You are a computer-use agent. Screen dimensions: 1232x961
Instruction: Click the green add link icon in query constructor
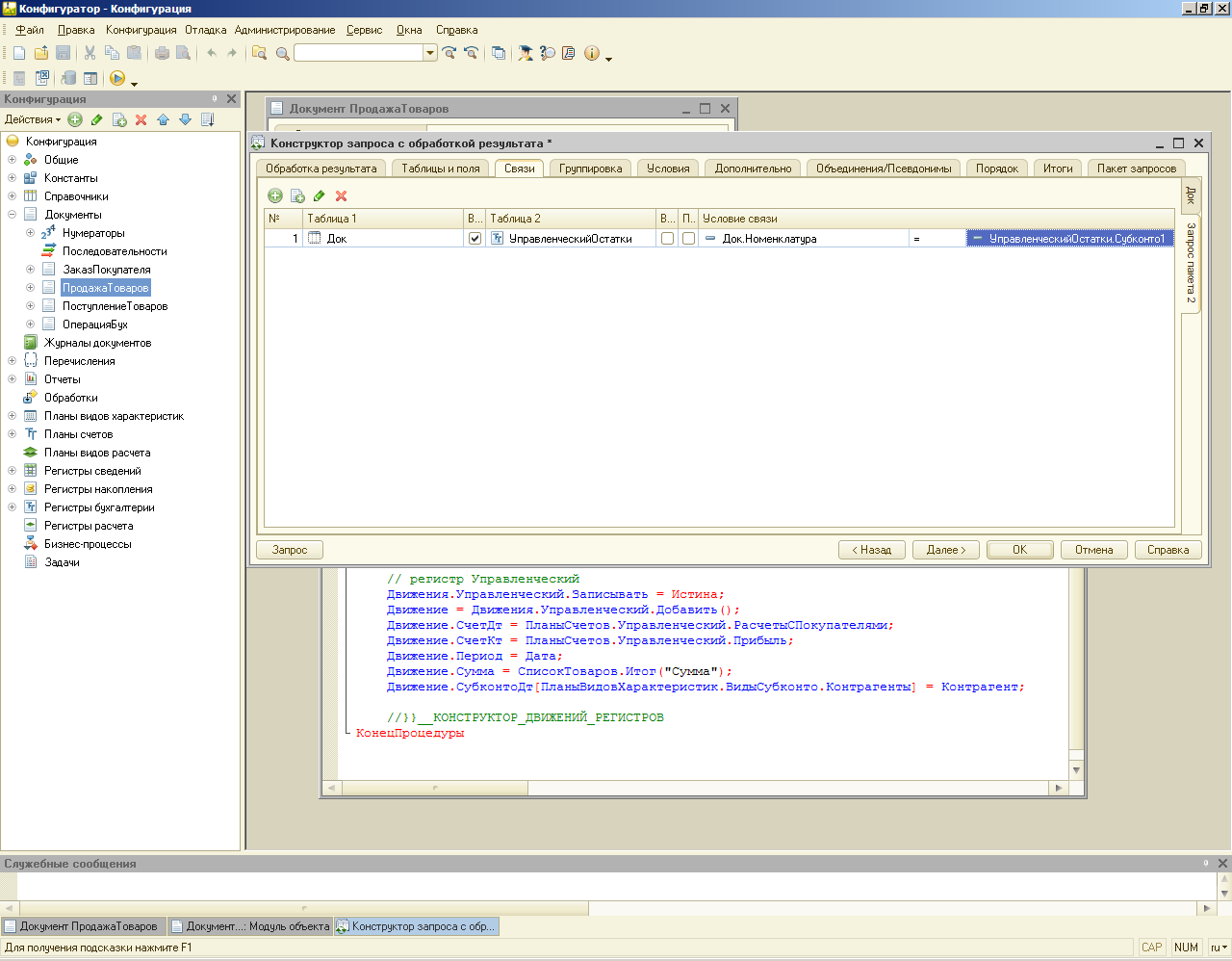pos(275,195)
